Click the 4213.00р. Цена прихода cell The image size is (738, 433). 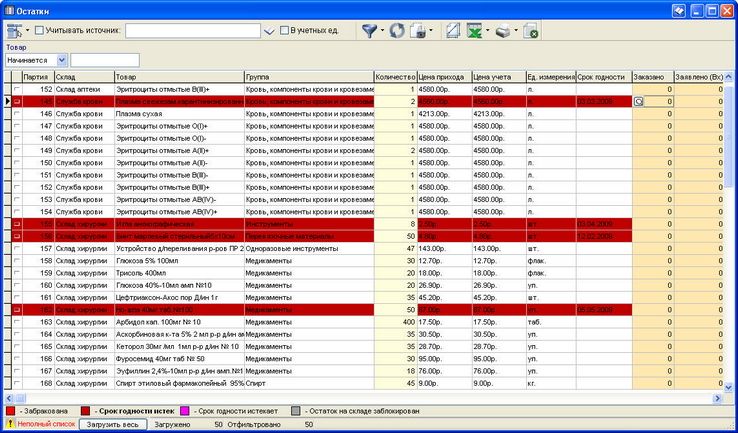(x=445, y=113)
